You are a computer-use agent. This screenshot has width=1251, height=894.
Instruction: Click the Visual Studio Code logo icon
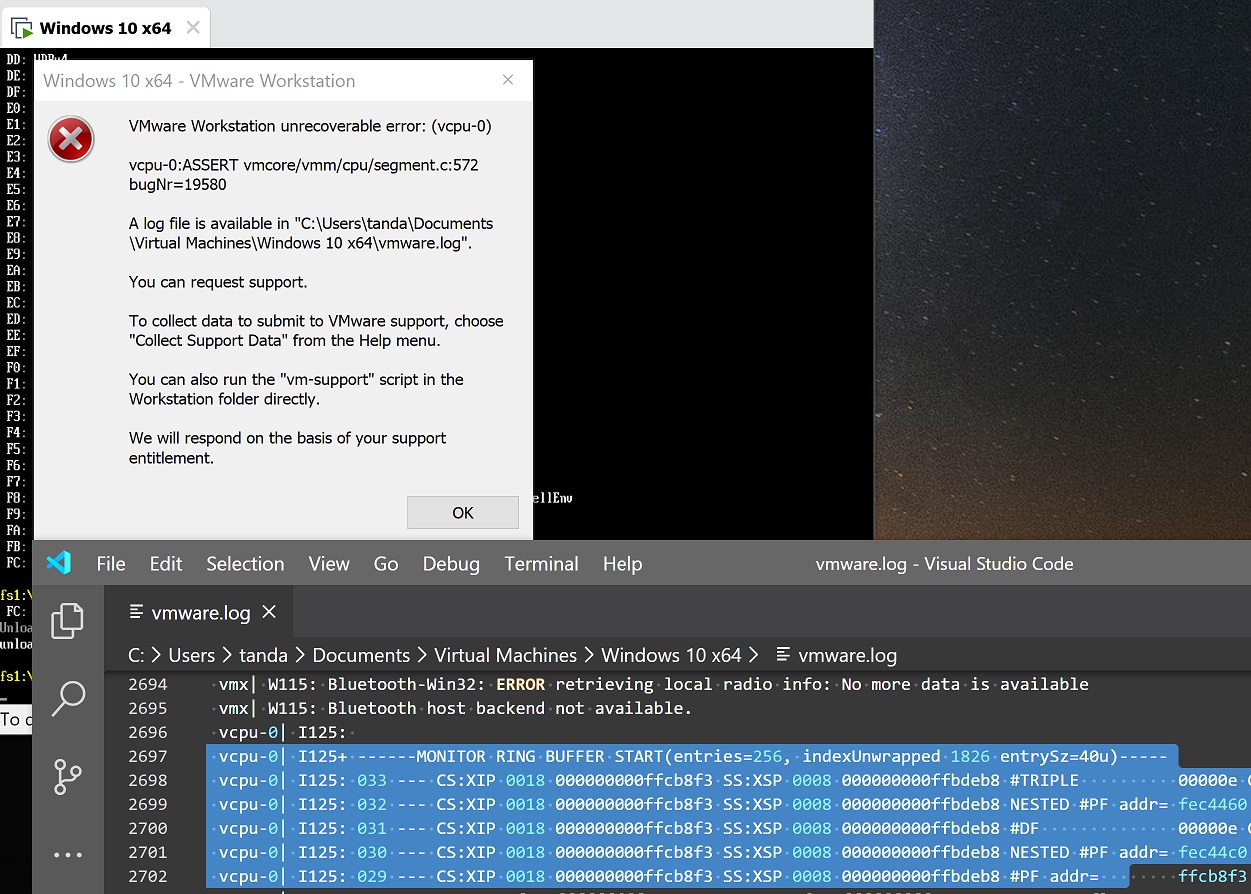(x=58, y=563)
